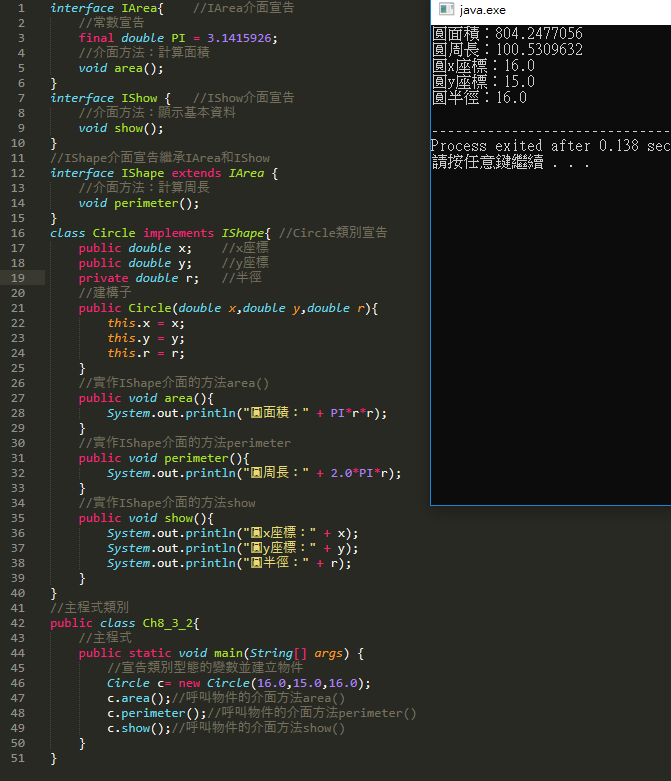Click the console output line showing 804.2477056

(x=506, y=34)
